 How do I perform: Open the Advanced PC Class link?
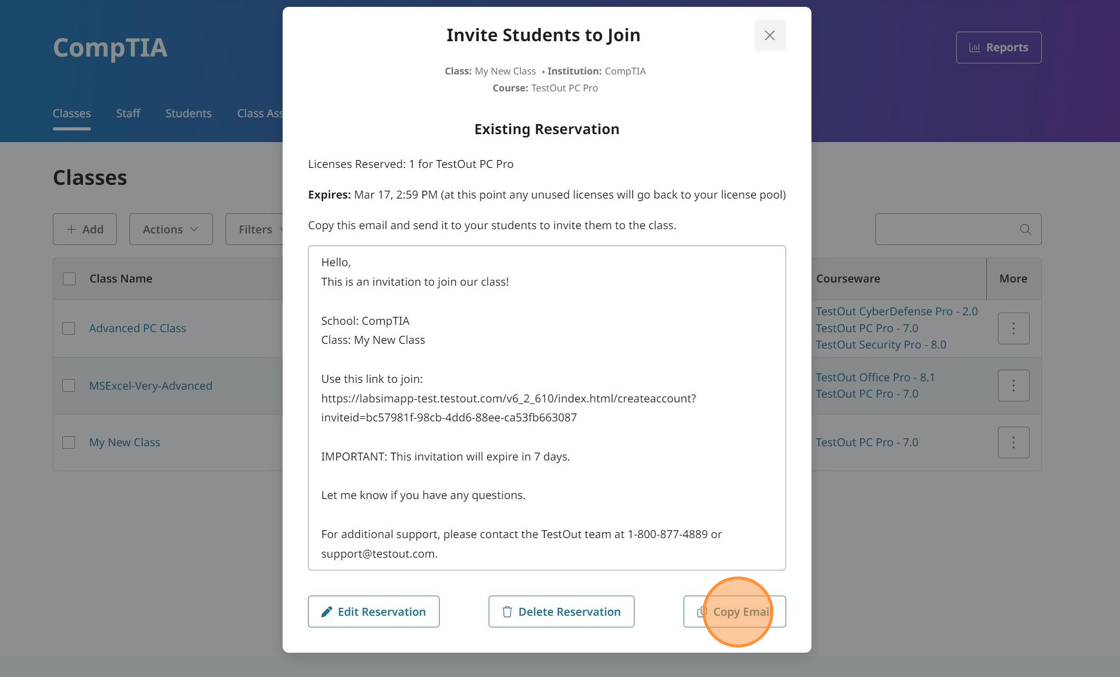(x=137, y=328)
